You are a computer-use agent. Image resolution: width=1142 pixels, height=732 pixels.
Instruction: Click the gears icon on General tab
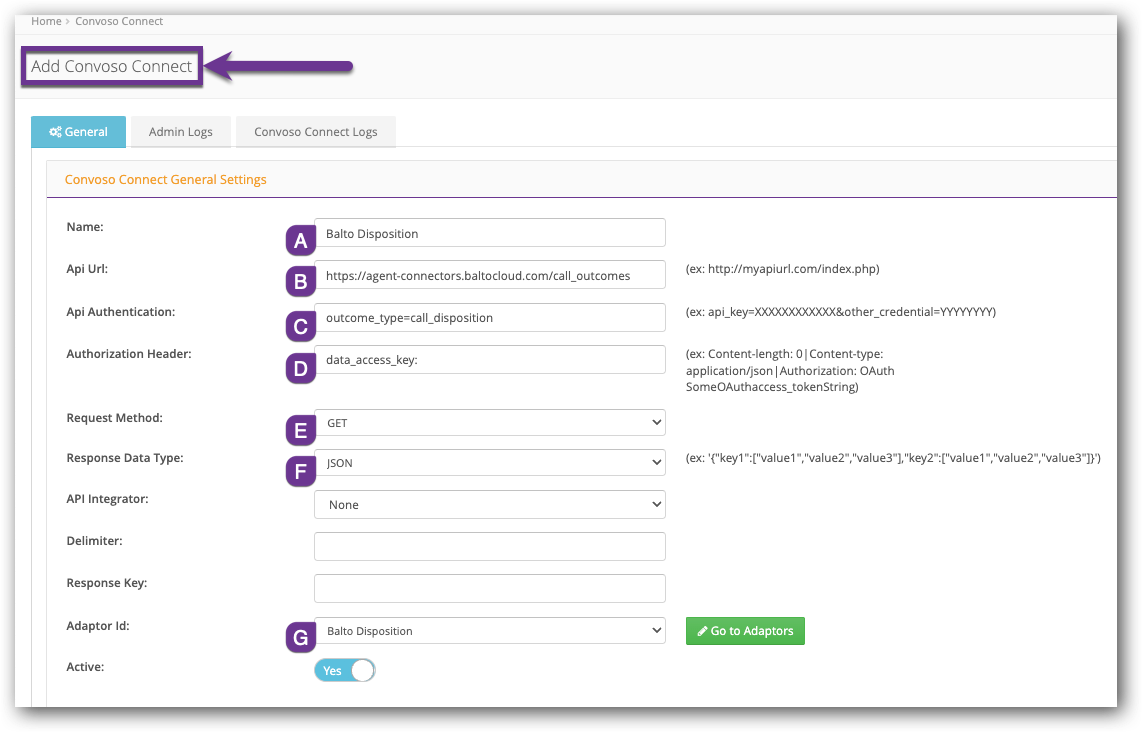tap(55, 132)
